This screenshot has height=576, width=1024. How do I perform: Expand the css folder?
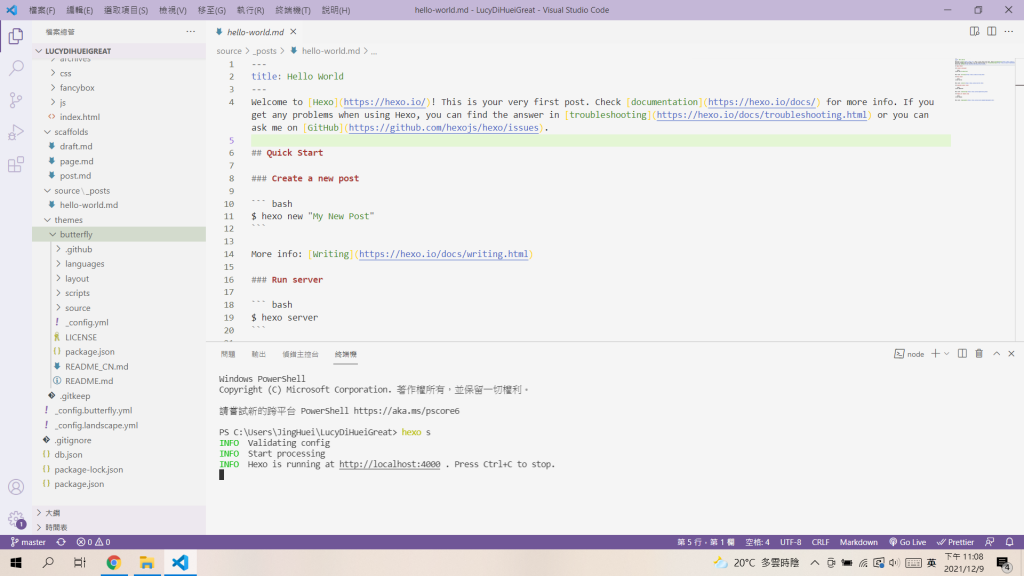(x=119, y=73)
